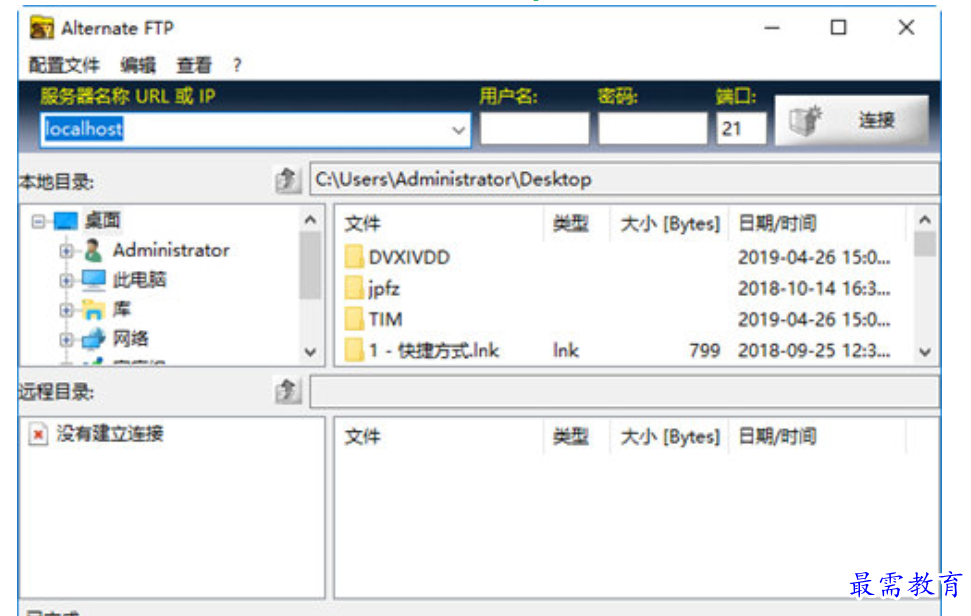Sort remote list by 文件 column header
The width and height of the screenshot is (971, 616).
(x=440, y=436)
